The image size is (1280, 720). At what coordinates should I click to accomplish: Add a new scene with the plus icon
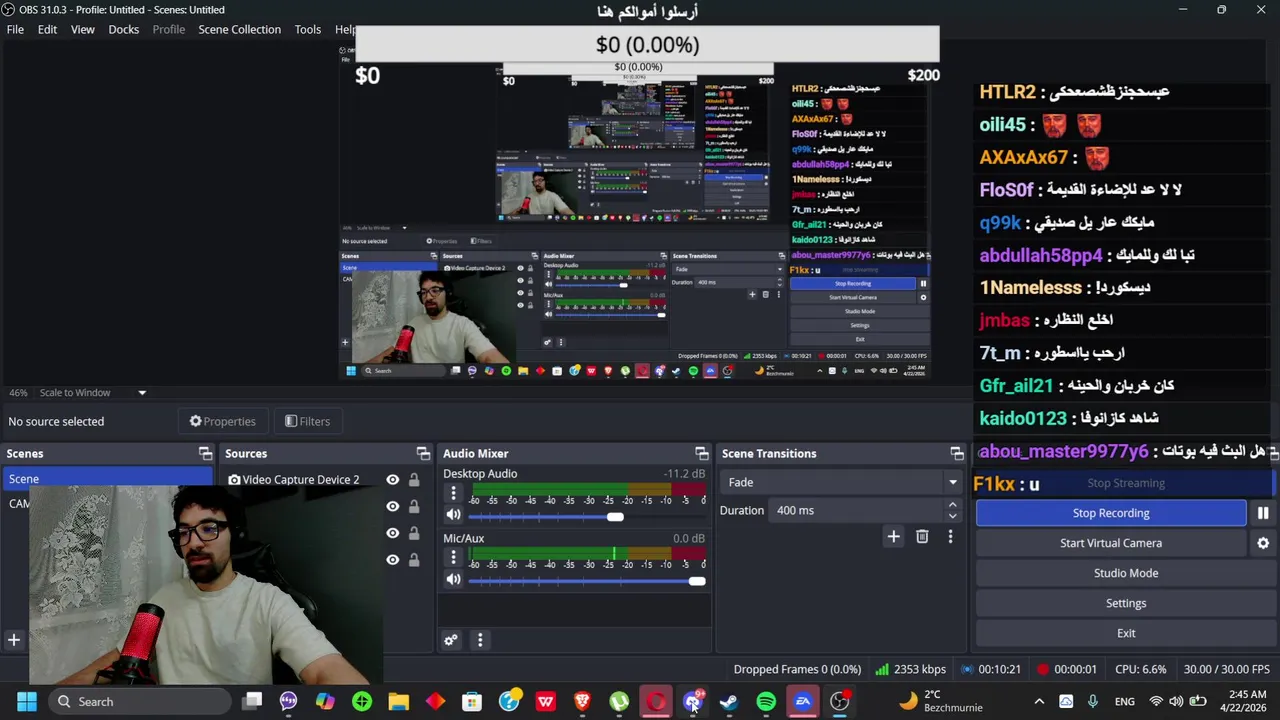click(14, 640)
